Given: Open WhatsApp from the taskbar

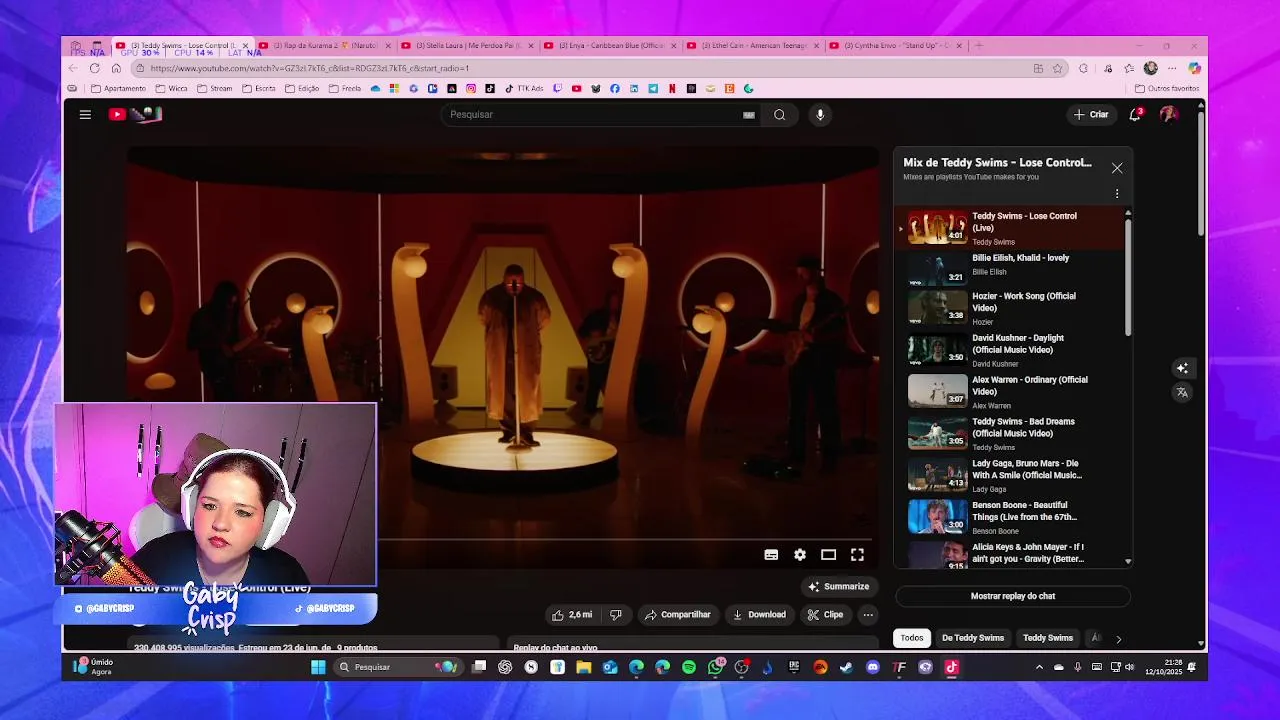Looking at the screenshot, I should [x=715, y=667].
